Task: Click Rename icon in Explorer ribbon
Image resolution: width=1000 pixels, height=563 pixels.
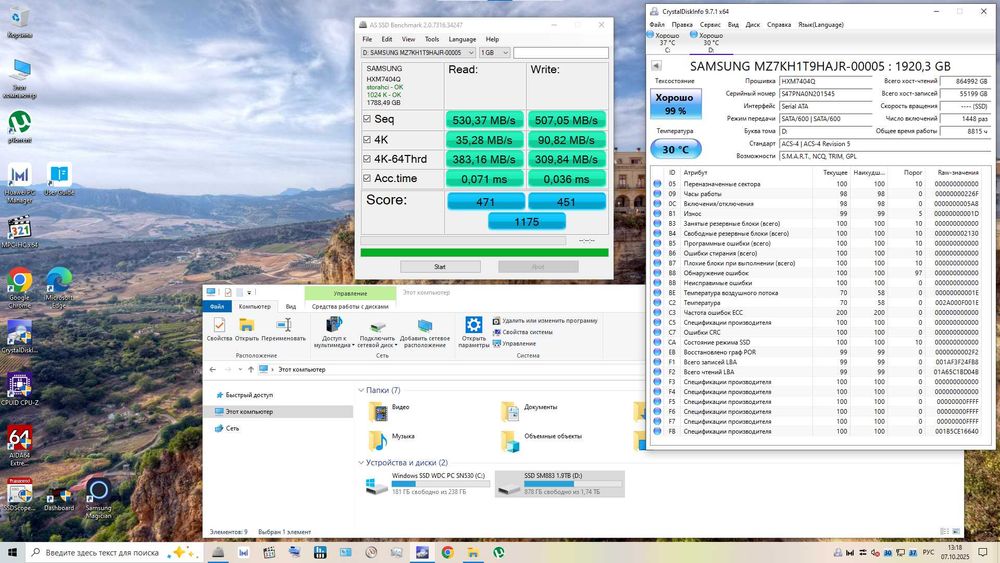Action: [x=284, y=330]
